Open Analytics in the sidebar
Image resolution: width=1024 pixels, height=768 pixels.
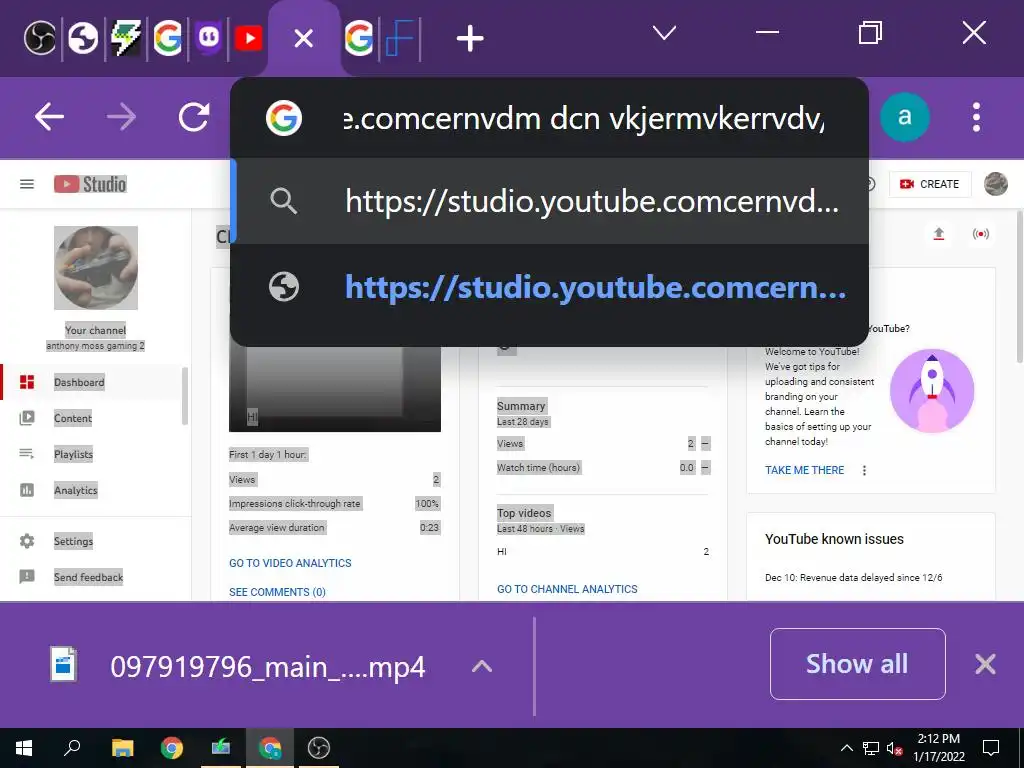pyautogui.click(x=91, y=490)
